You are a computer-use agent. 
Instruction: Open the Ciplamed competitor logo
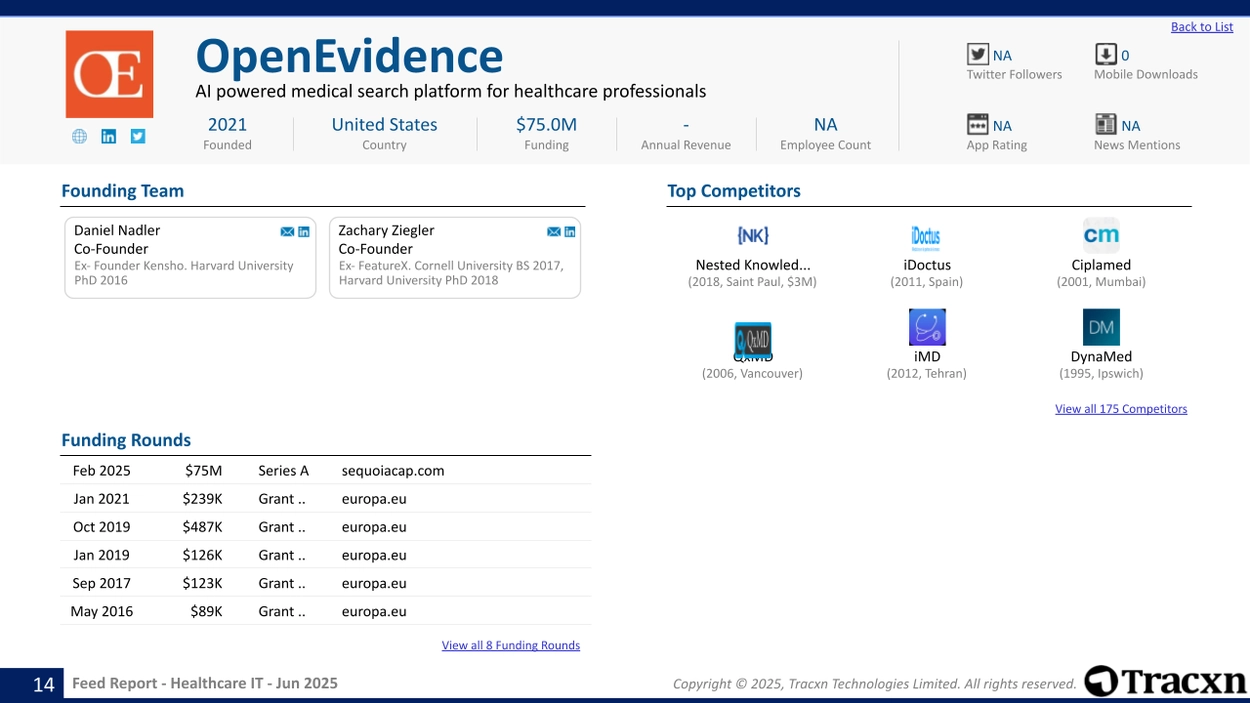point(1101,236)
